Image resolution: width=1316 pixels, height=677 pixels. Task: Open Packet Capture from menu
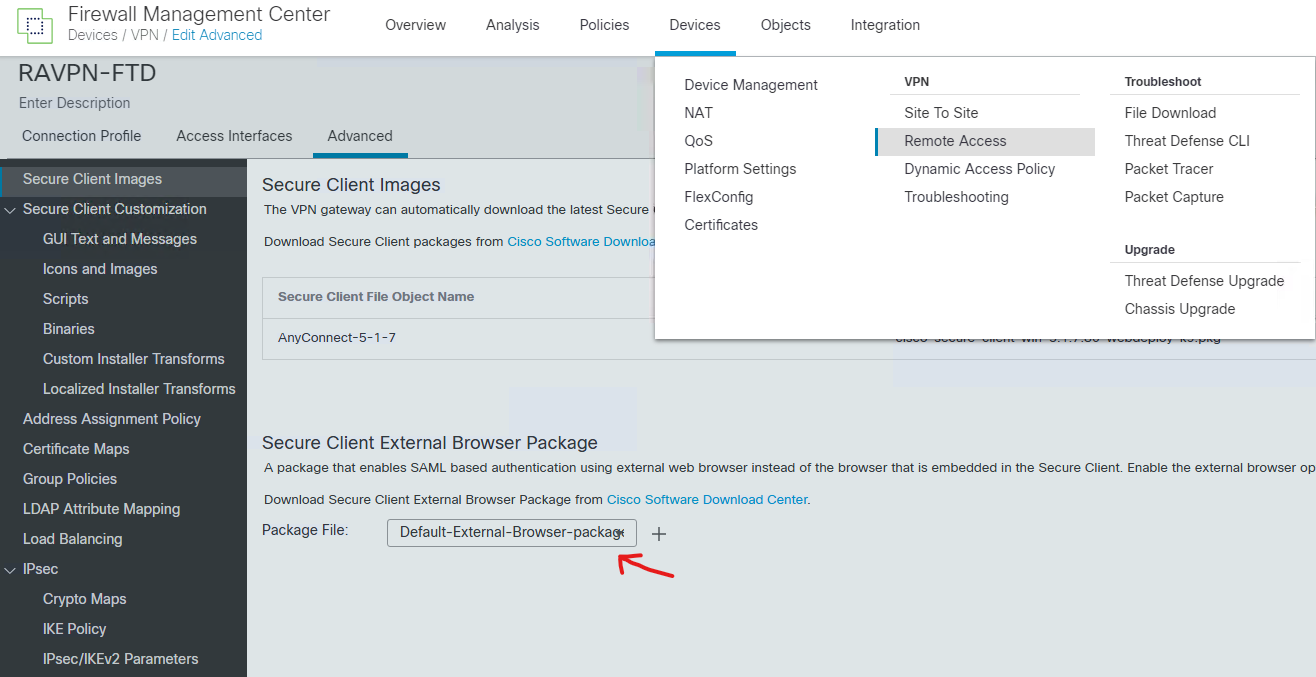pos(1174,197)
